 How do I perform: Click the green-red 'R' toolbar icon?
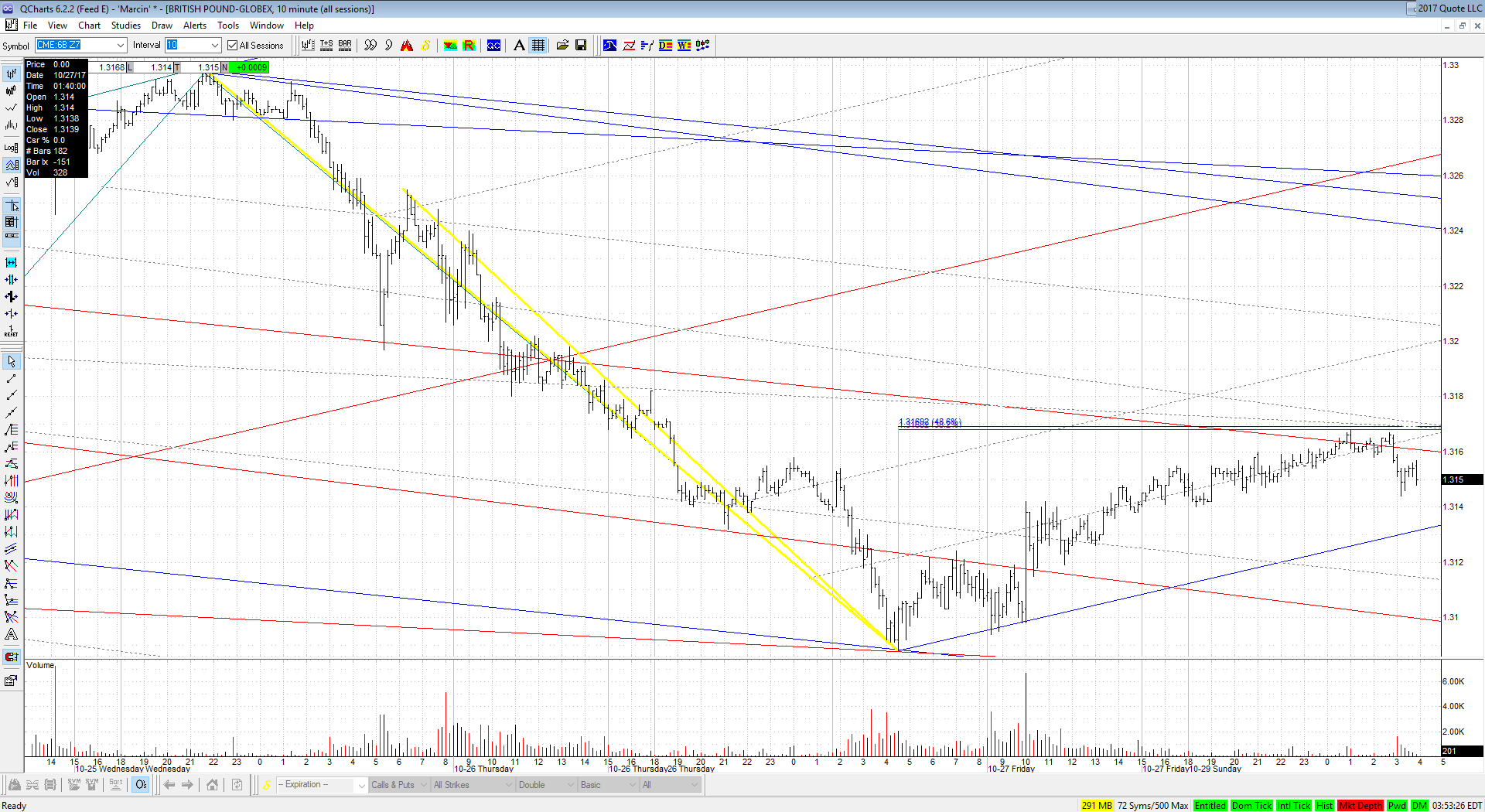(x=469, y=46)
